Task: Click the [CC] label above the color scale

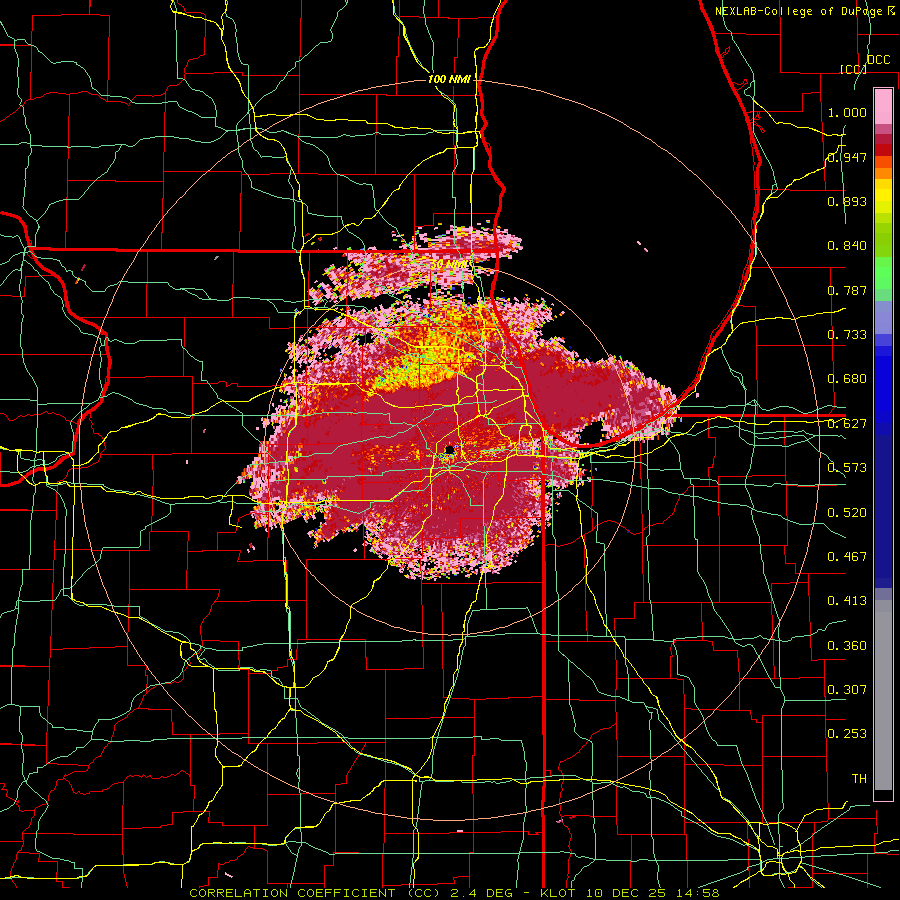Action: pyautogui.click(x=853, y=69)
